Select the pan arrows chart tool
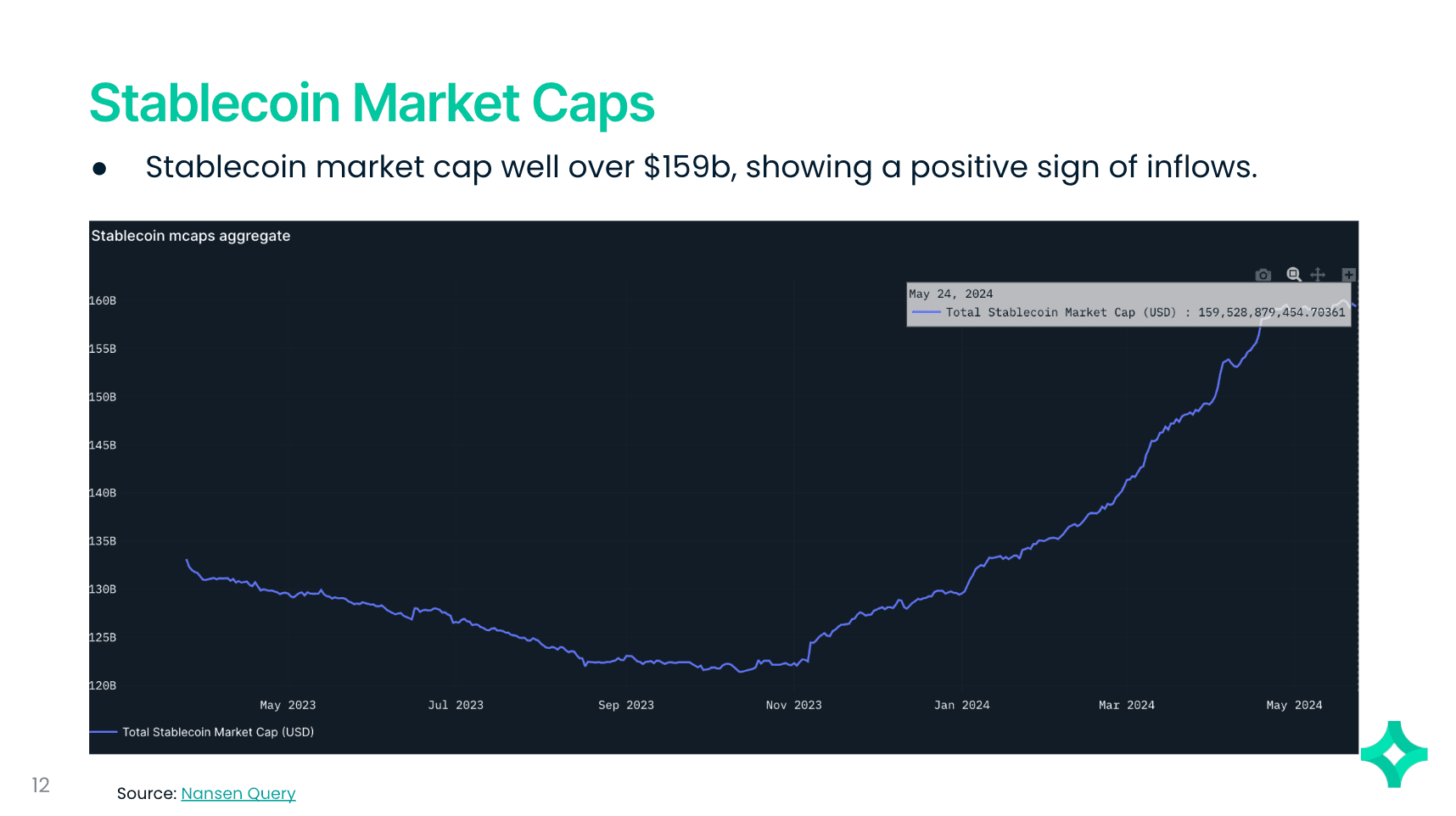The image size is (1456, 816). 1318,274
